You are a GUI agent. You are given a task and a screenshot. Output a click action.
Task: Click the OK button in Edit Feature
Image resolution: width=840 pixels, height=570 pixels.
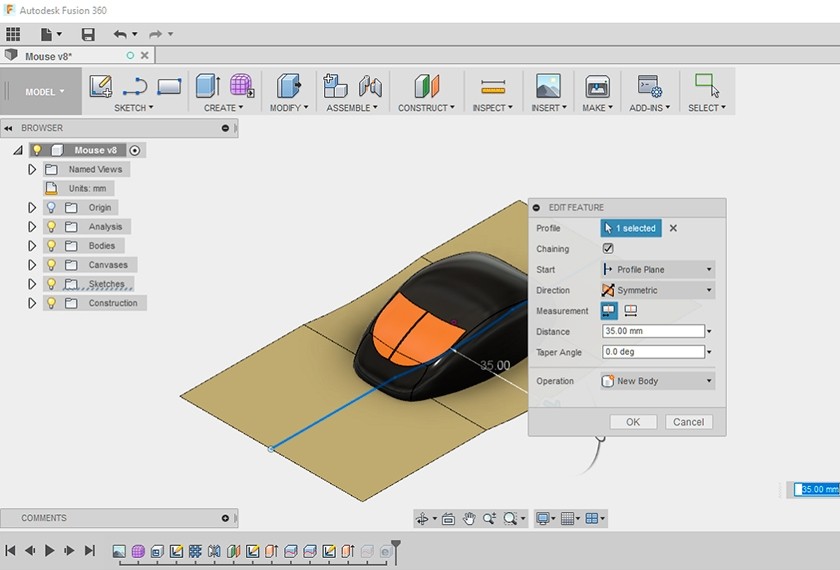tap(633, 422)
